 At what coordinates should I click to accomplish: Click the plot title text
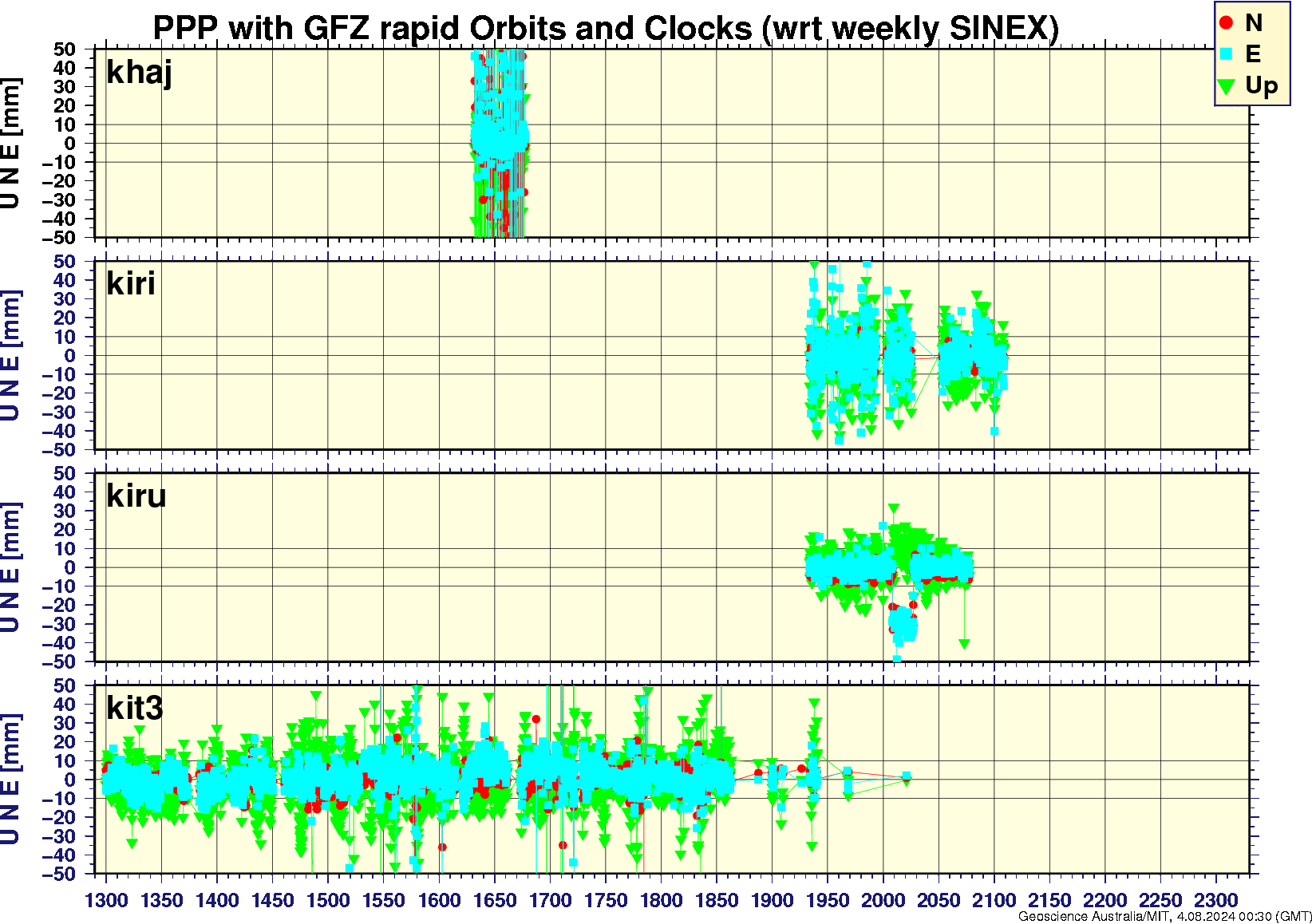tap(606, 28)
